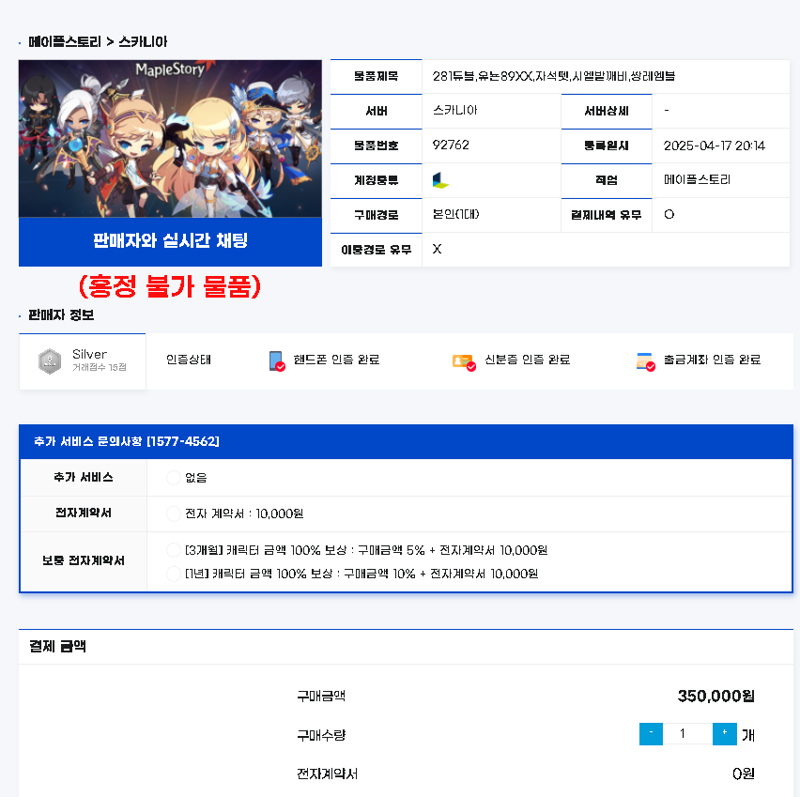Open 판매자와 실시간 채팅 button
Image resolution: width=800 pixels, height=797 pixels.
point(170,242)
